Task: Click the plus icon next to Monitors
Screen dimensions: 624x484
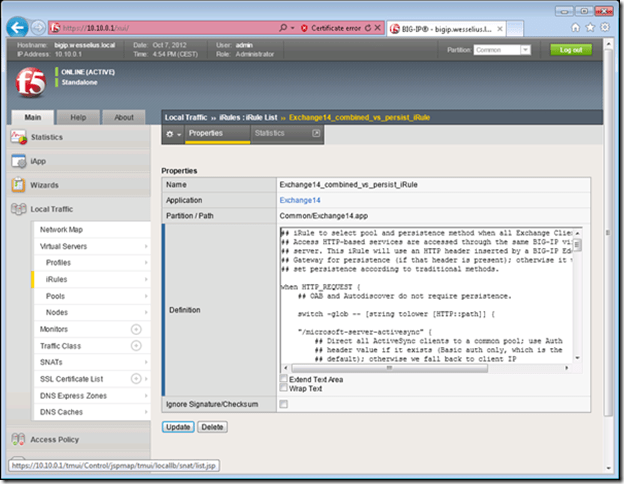Action: [136, 329]
